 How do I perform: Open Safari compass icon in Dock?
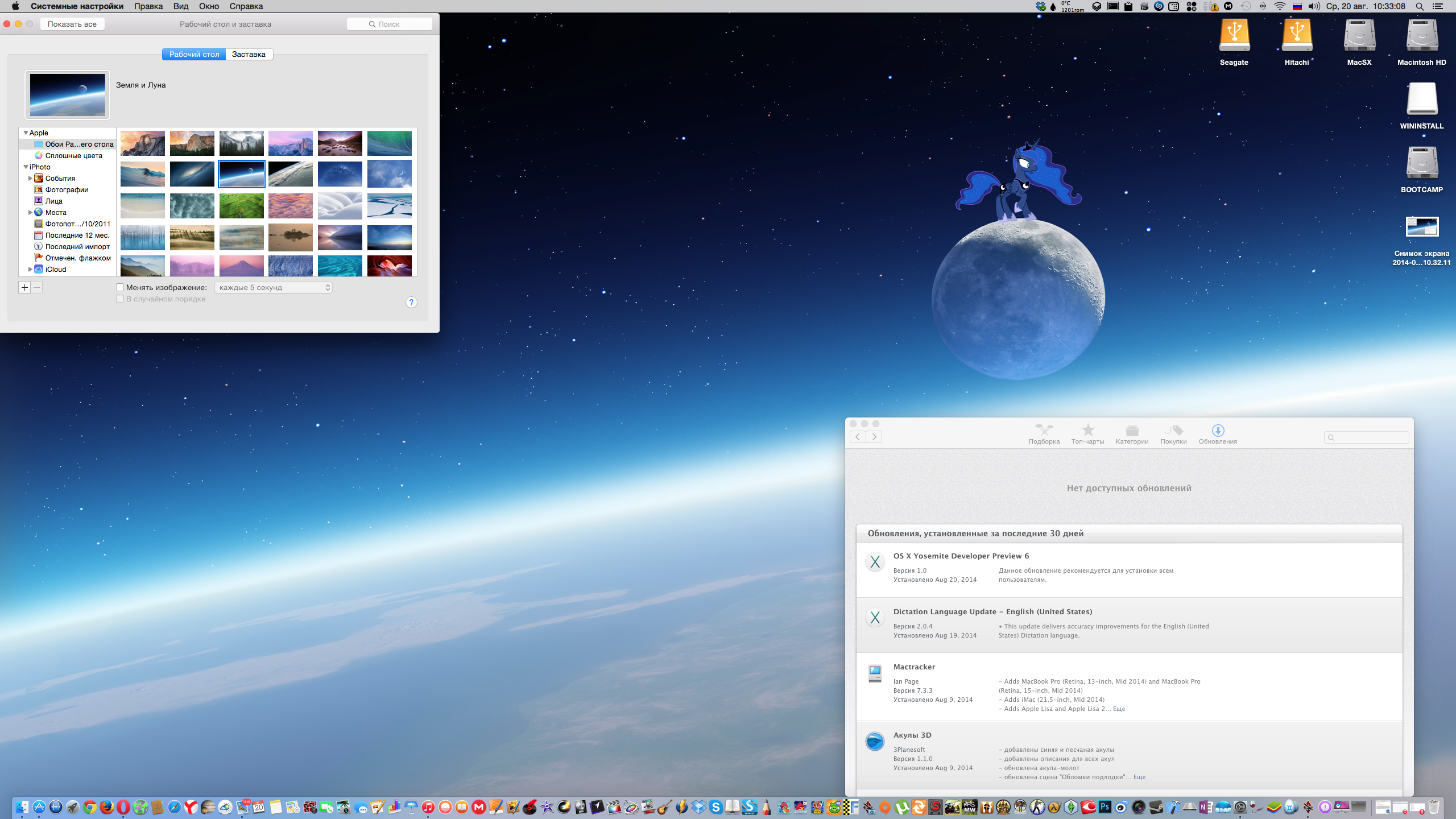[x=174, y=807]
